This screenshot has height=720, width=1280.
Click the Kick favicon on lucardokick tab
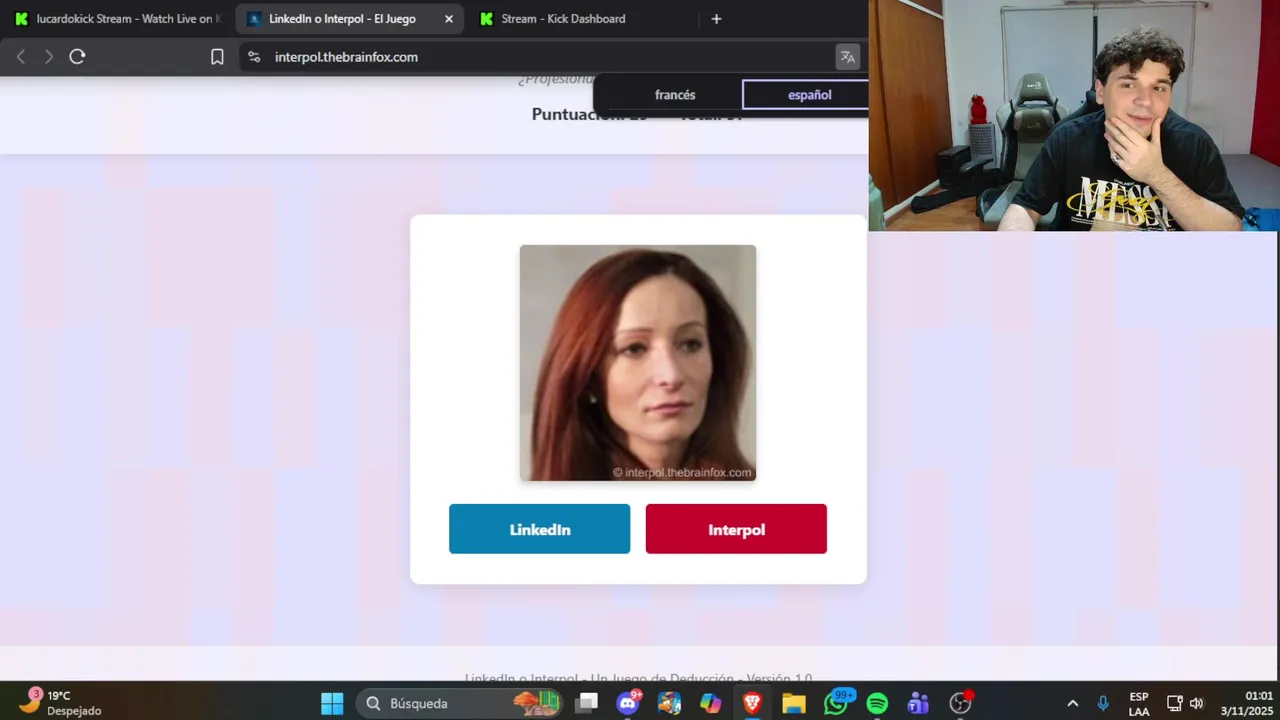click(x=21, y=19)
